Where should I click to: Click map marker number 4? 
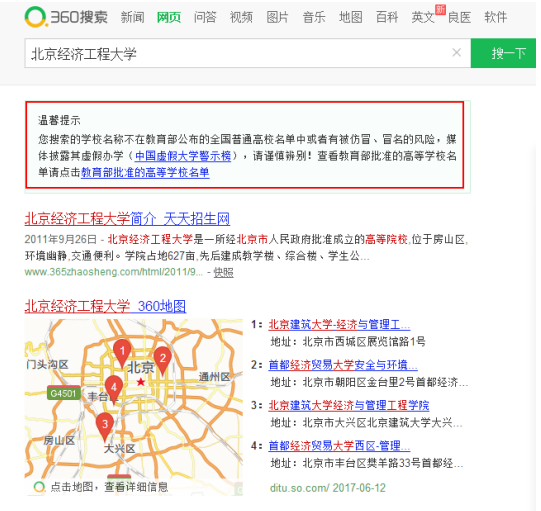coord(114,390)
